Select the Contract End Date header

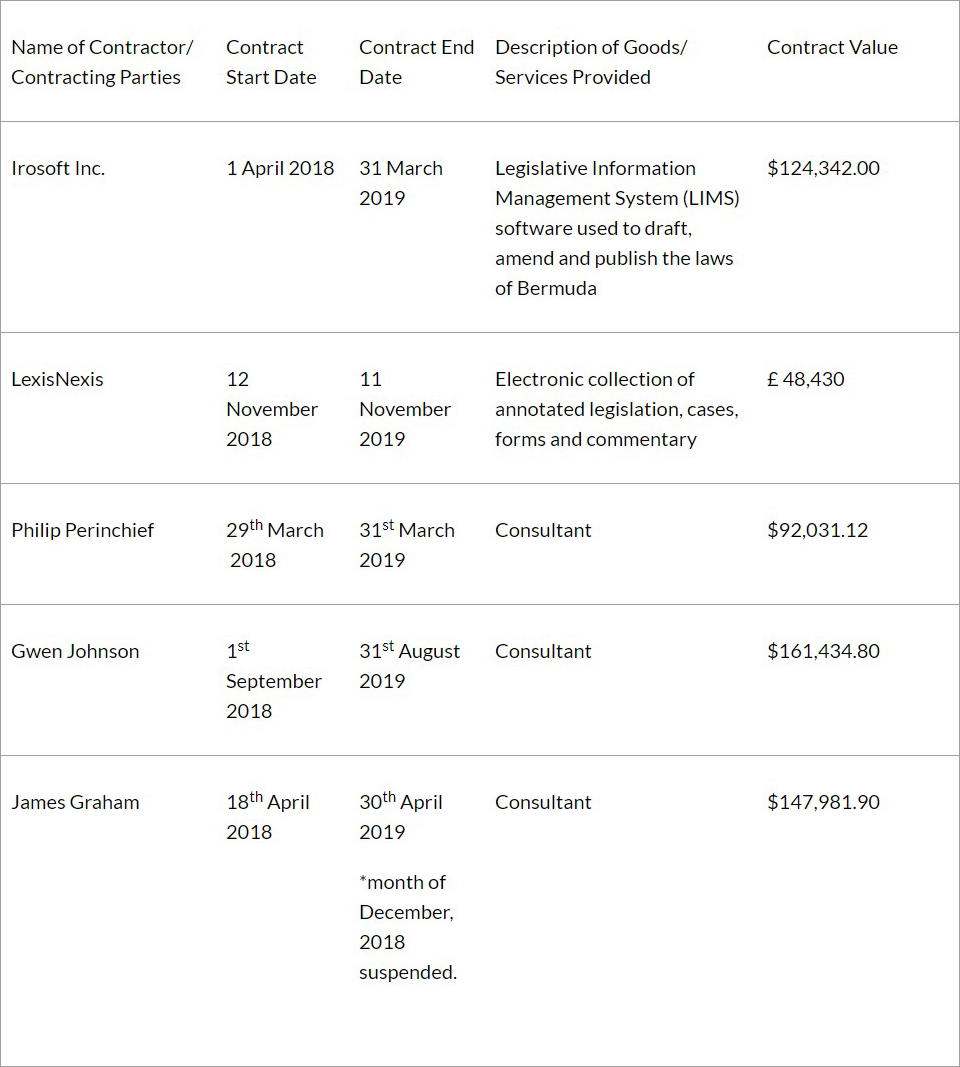pyautogui.click(x=416, y=62)
